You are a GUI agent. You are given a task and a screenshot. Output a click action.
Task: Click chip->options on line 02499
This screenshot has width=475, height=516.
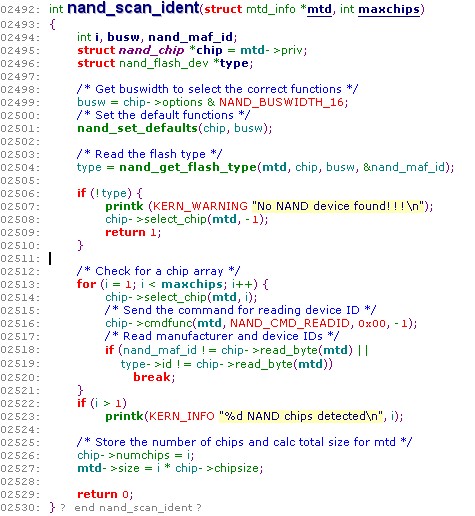tap(163, 102)
